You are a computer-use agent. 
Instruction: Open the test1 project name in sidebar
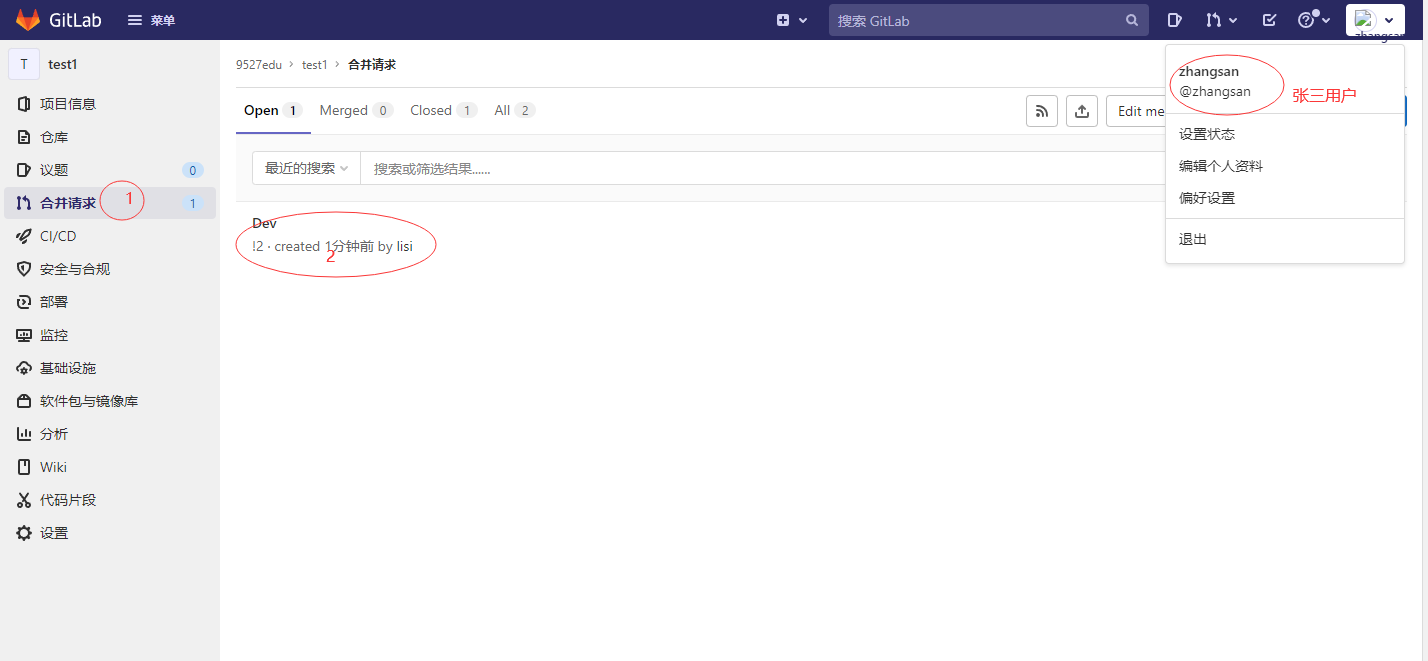tap(63, 64)
